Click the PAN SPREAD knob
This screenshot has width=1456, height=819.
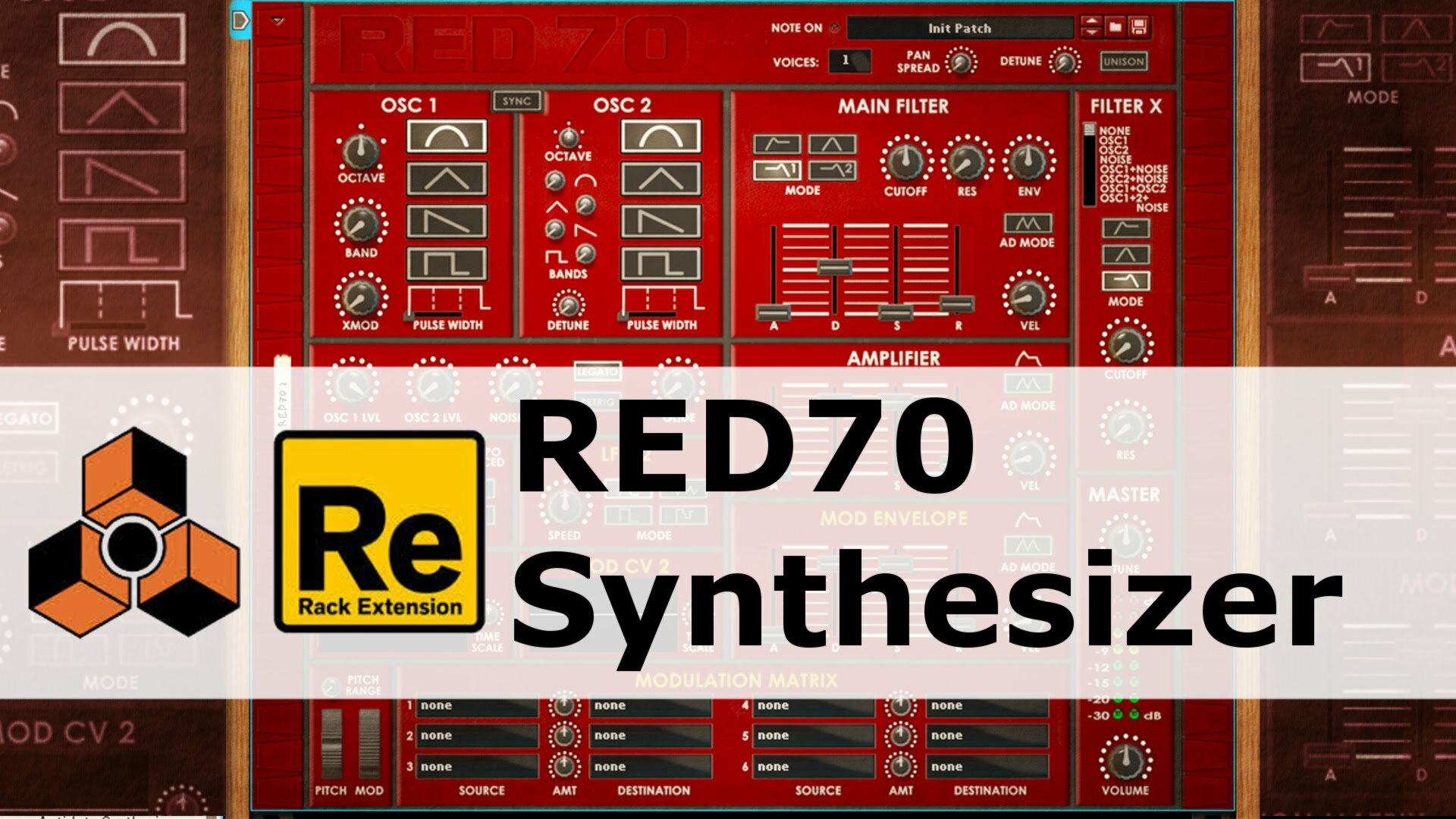click(x=962, y=62)
